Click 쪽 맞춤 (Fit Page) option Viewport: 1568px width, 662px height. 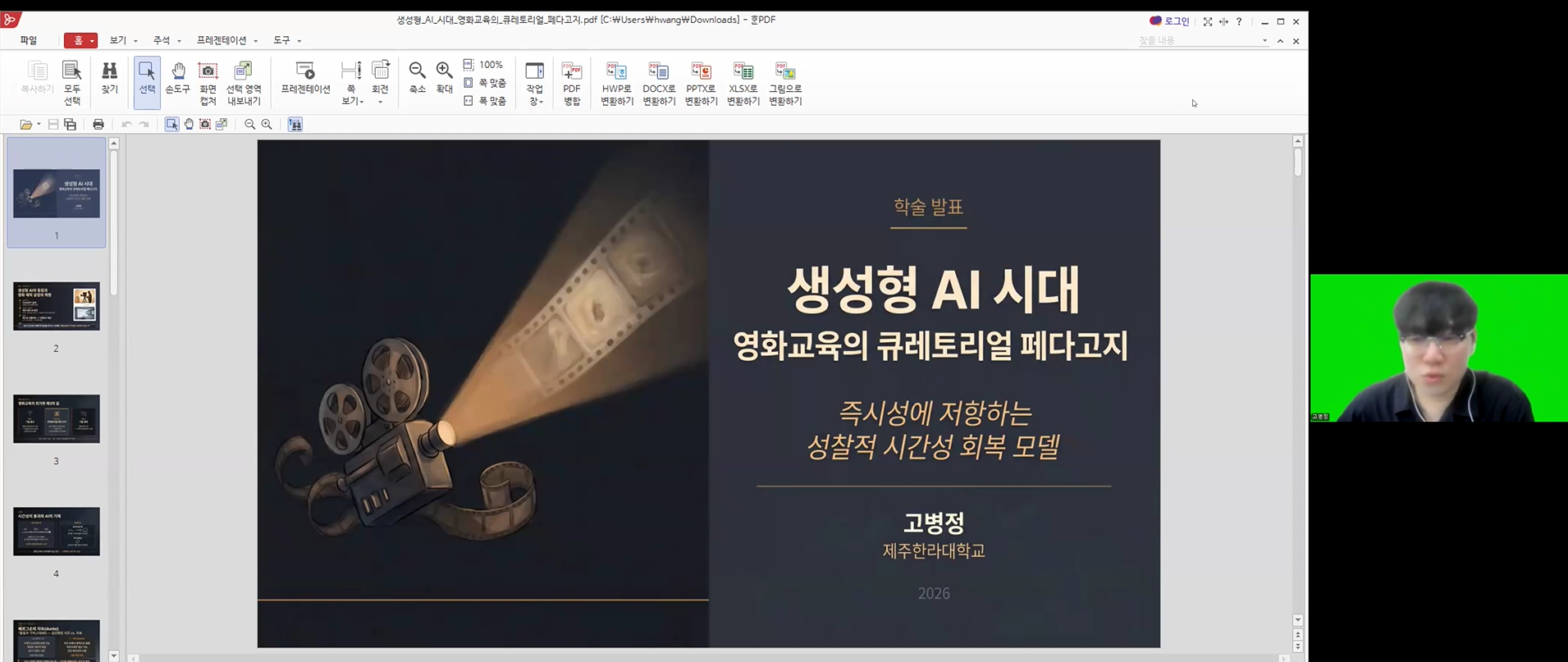pyautogui.click(x=484, y=83)
